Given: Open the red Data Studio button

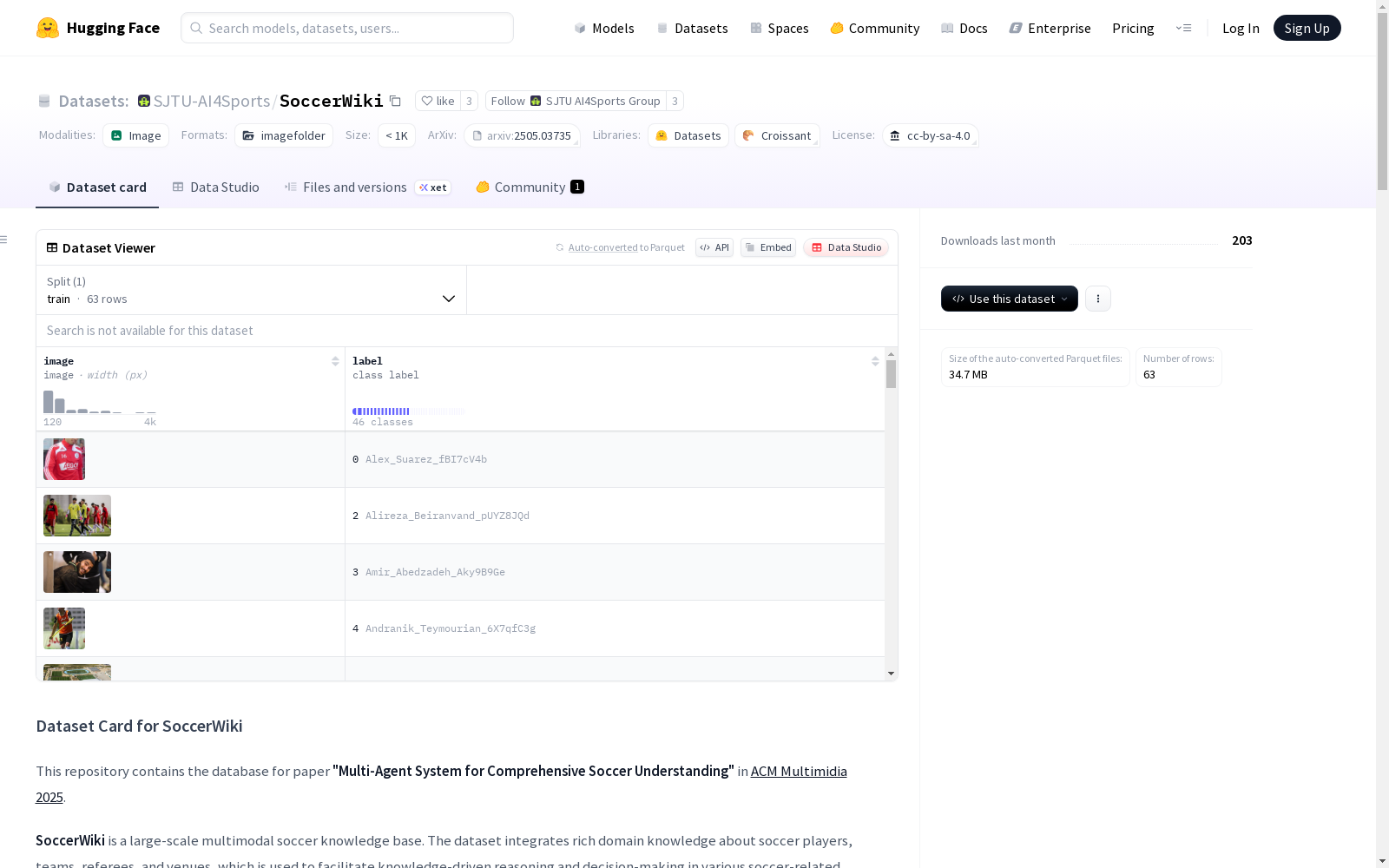Looking at the screenshot, I should click(846, 247).
